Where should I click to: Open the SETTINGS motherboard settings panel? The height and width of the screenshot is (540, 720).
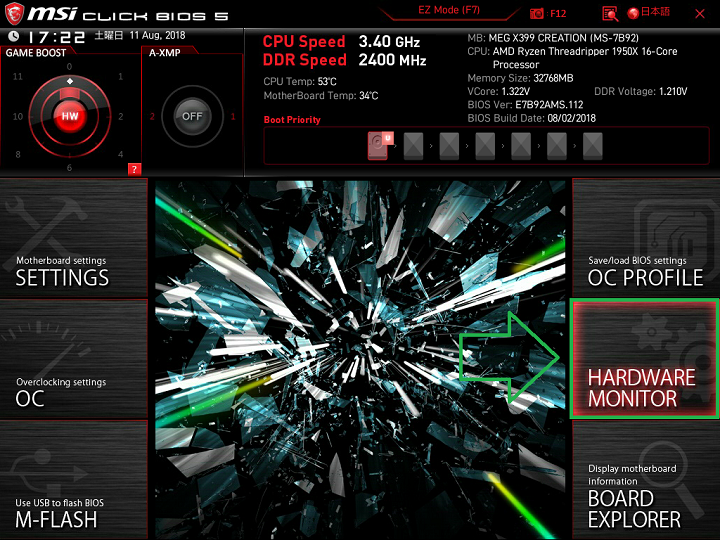(x=73, y=238)
